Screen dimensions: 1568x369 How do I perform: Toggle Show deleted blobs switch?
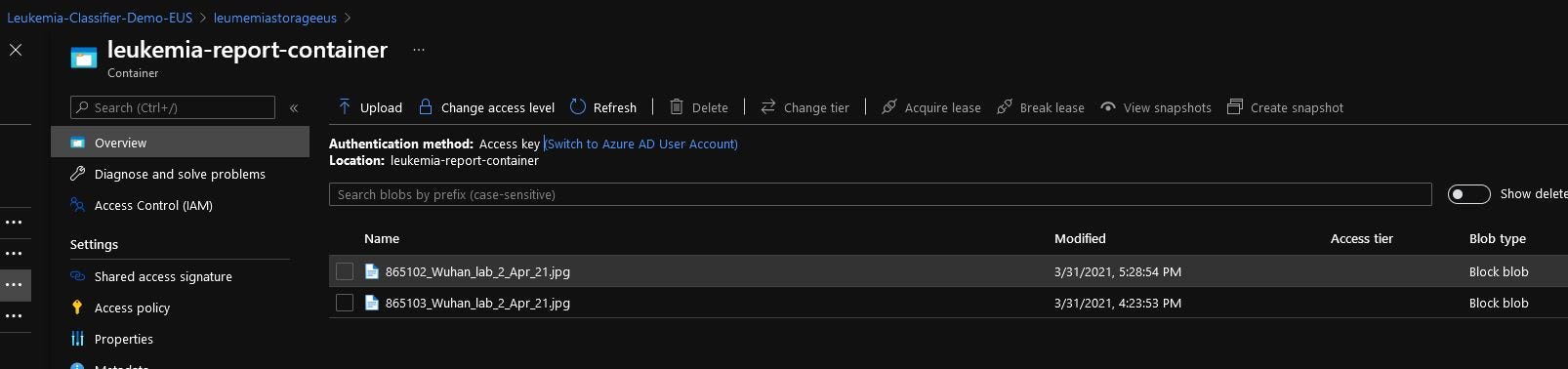point(1468,194)
